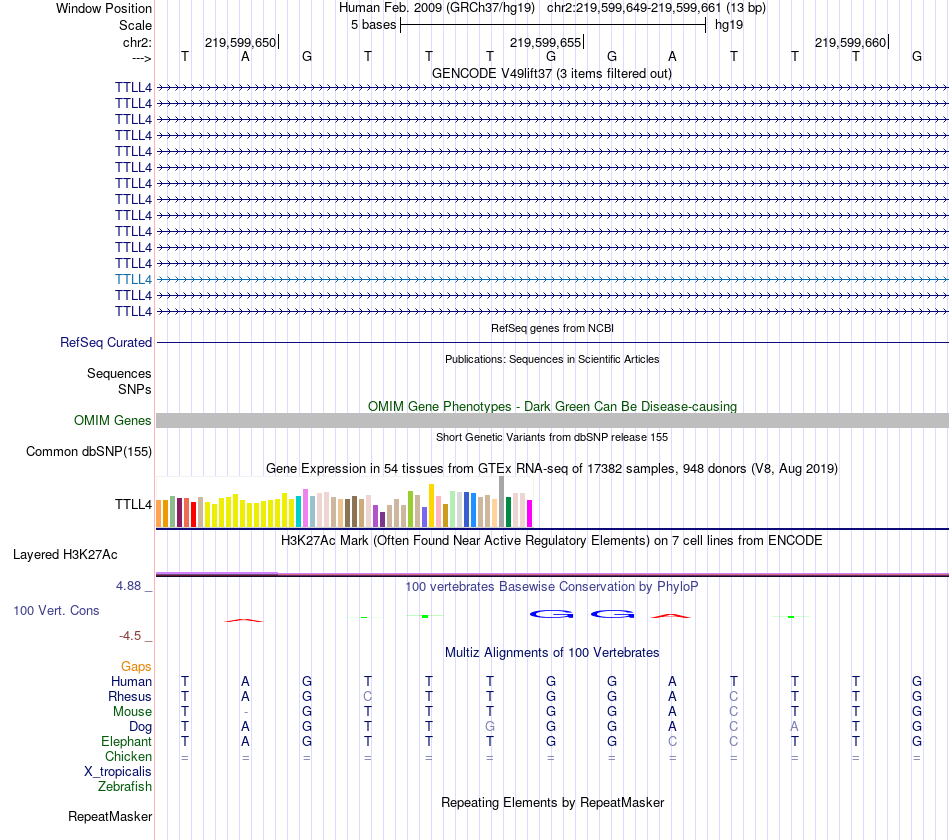This screenshot has width=950, height=840.
Task: Click the gap dash in the Mouse row
Action: (x=245, y=712)
